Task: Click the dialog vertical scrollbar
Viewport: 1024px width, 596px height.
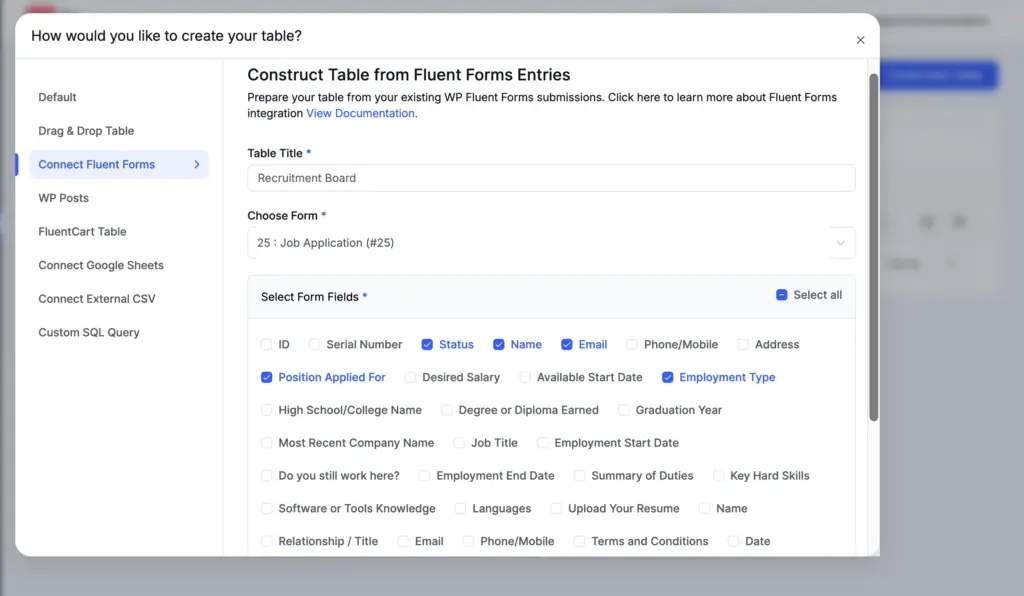Action: click(873, 248)
